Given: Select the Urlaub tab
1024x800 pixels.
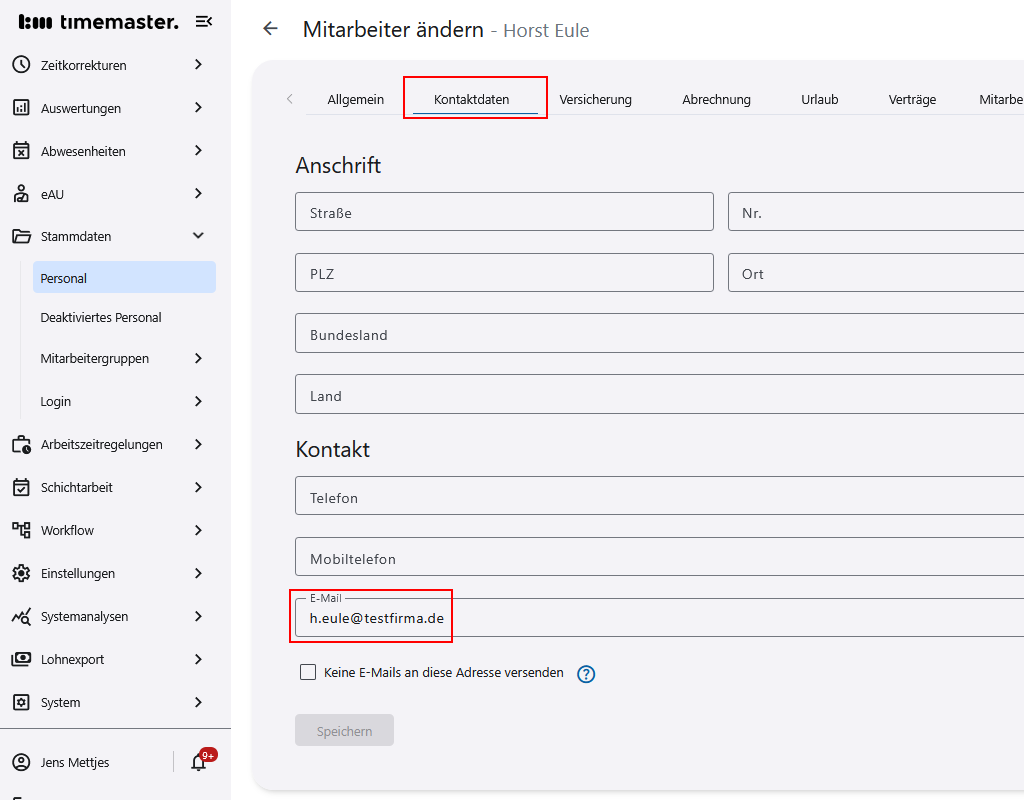Looking at the screenshot, I should point(819,100).
